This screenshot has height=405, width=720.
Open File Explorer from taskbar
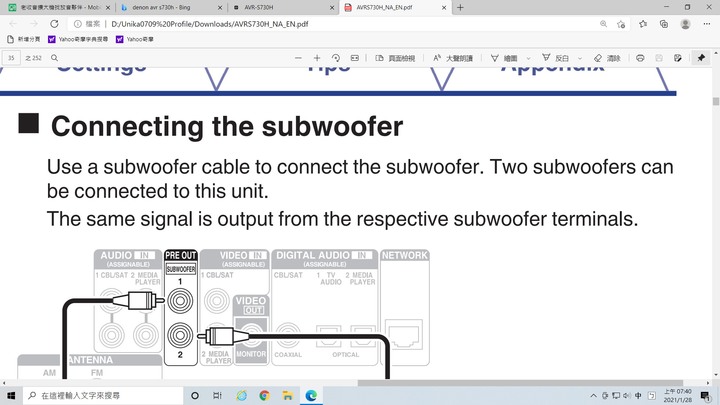(x=288, y=395)
